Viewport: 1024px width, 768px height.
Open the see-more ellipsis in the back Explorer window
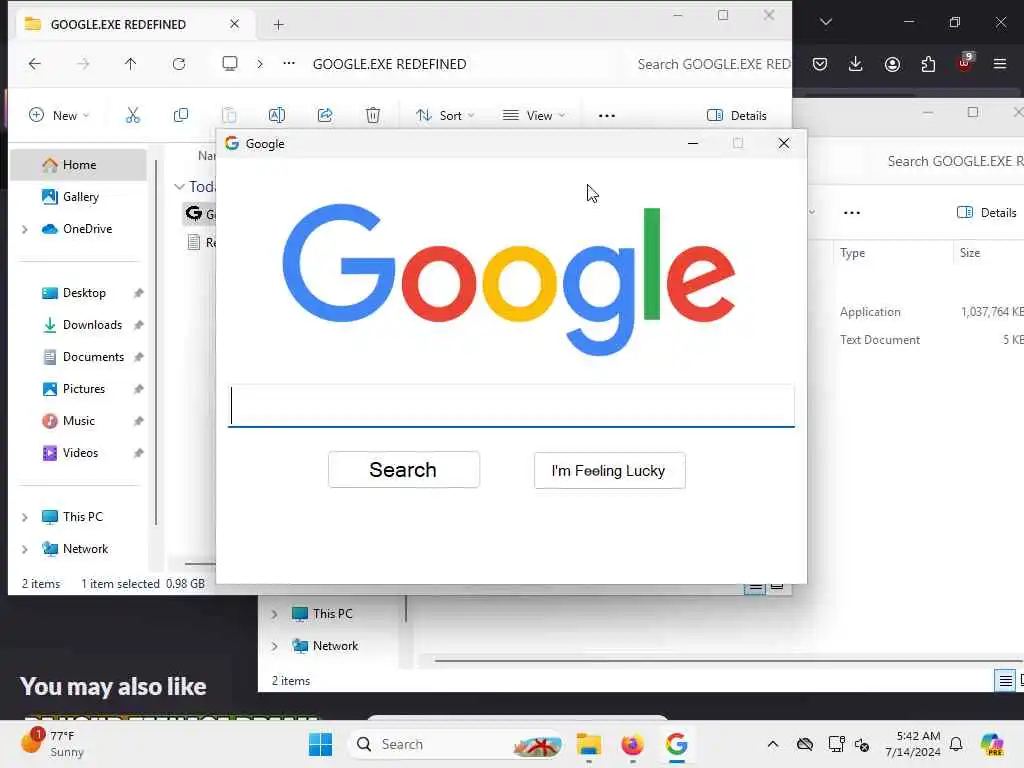click(x=852, y=213)
